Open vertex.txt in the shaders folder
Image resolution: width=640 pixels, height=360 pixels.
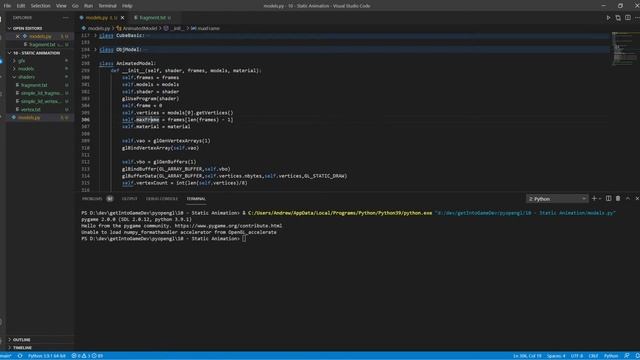click(31, 109)
